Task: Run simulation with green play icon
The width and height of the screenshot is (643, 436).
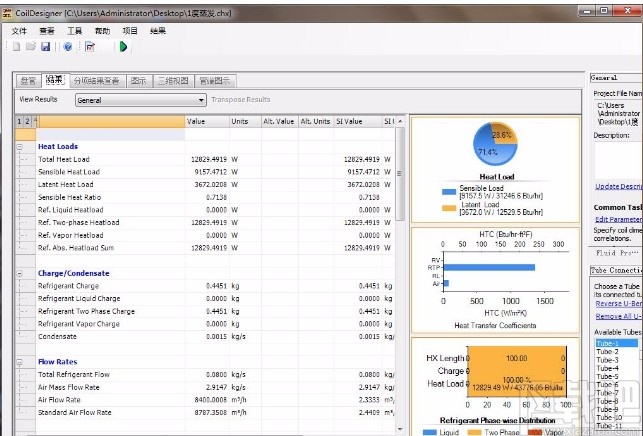Action: pos(123,47)
